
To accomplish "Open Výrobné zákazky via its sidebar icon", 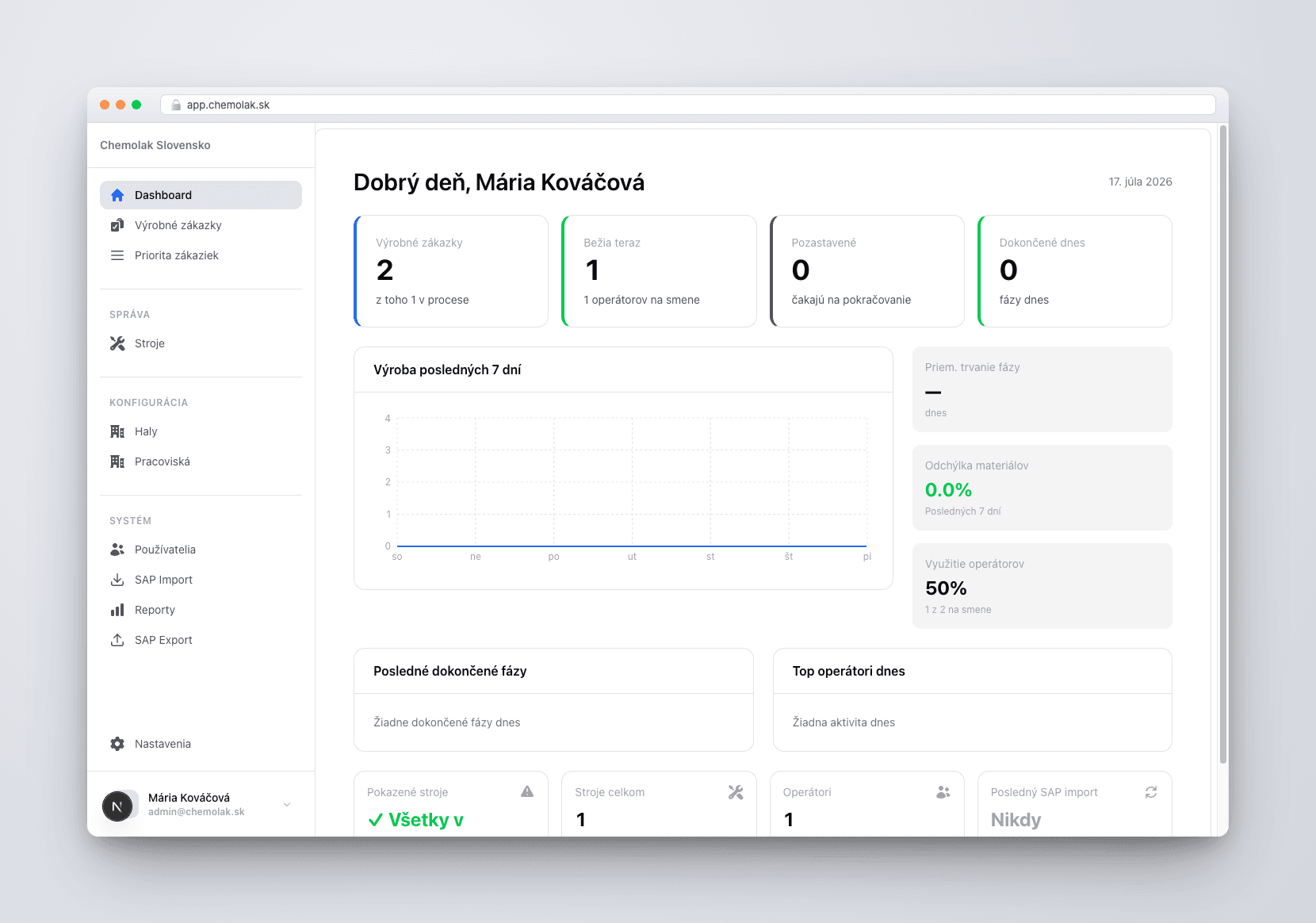I will coord(117,225).
